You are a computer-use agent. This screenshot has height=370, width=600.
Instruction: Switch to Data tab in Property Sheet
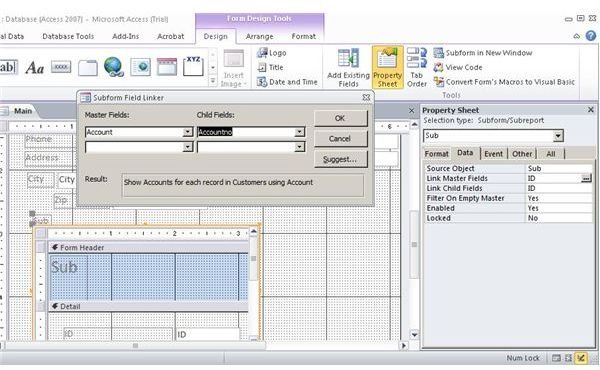tap(465, 153)
